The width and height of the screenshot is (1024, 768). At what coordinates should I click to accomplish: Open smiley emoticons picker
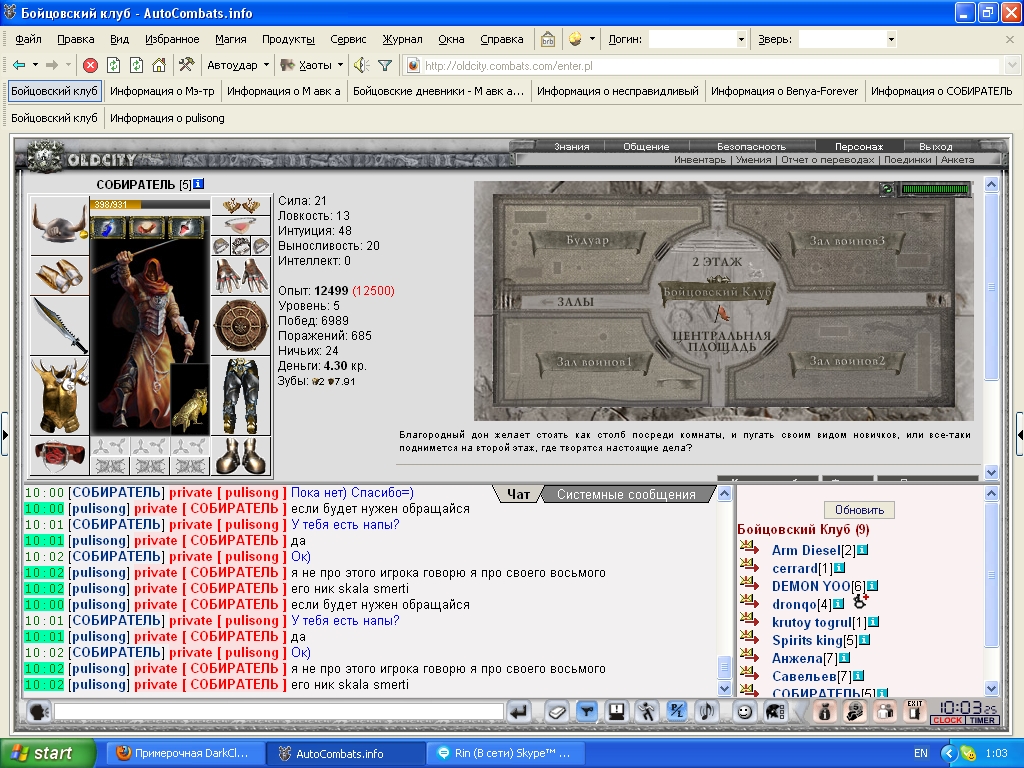click(x=744, y=711)
